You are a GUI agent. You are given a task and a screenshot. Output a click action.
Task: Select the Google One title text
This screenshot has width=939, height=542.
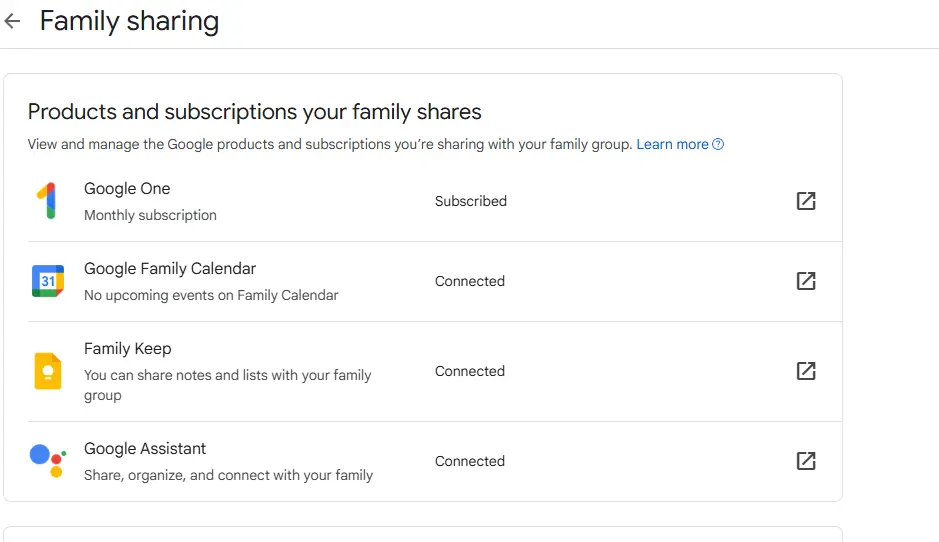point(127,189)
